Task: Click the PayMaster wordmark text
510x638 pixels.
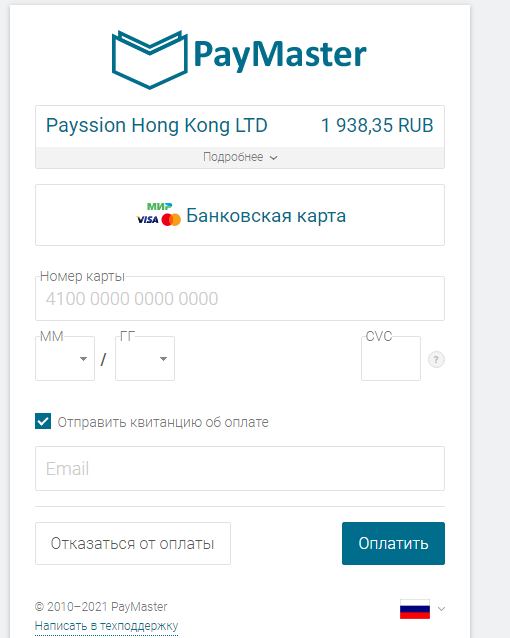Action: coord(280,55)
